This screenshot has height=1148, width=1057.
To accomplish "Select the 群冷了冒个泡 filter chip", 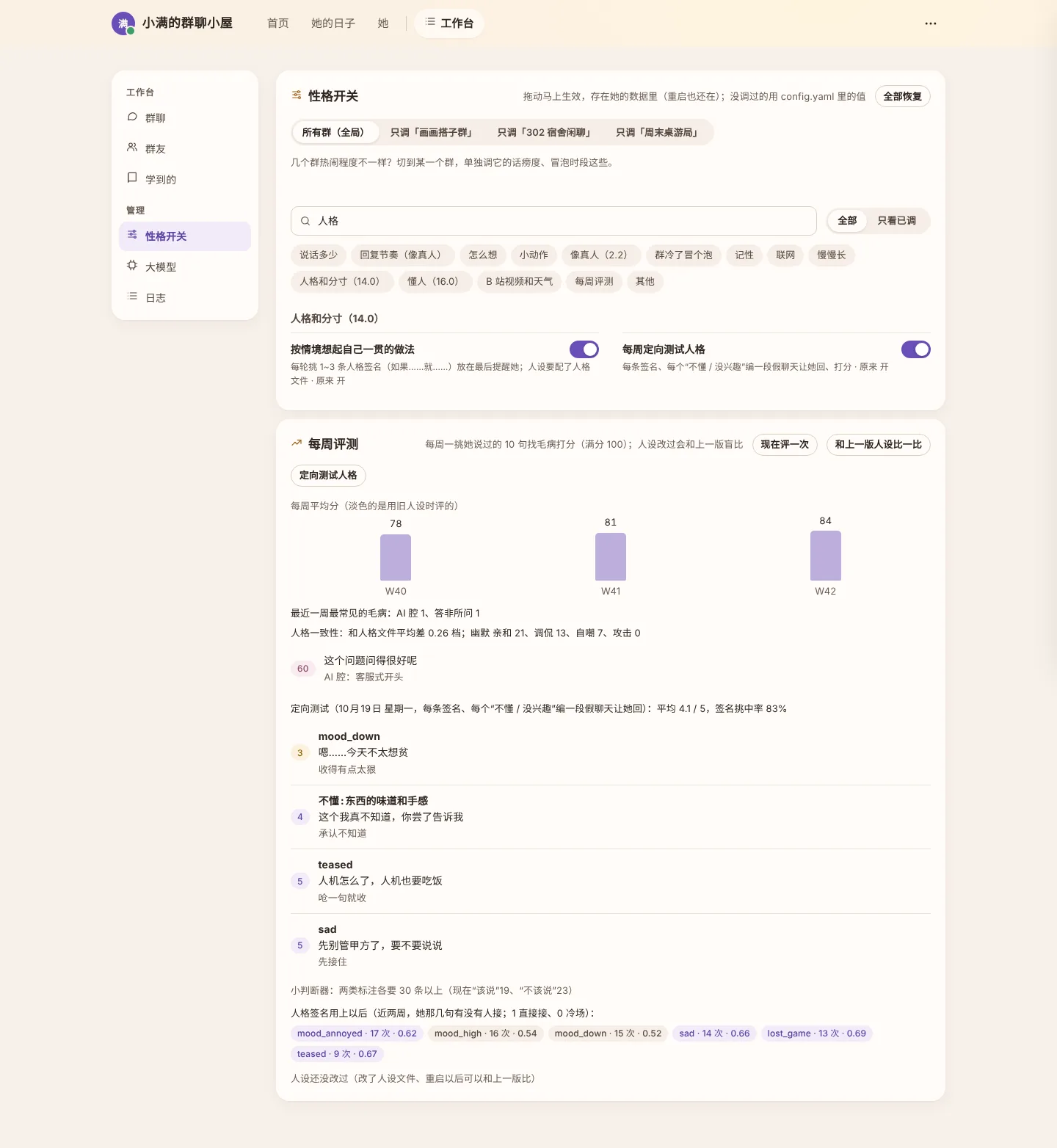I will coord(684,255).
